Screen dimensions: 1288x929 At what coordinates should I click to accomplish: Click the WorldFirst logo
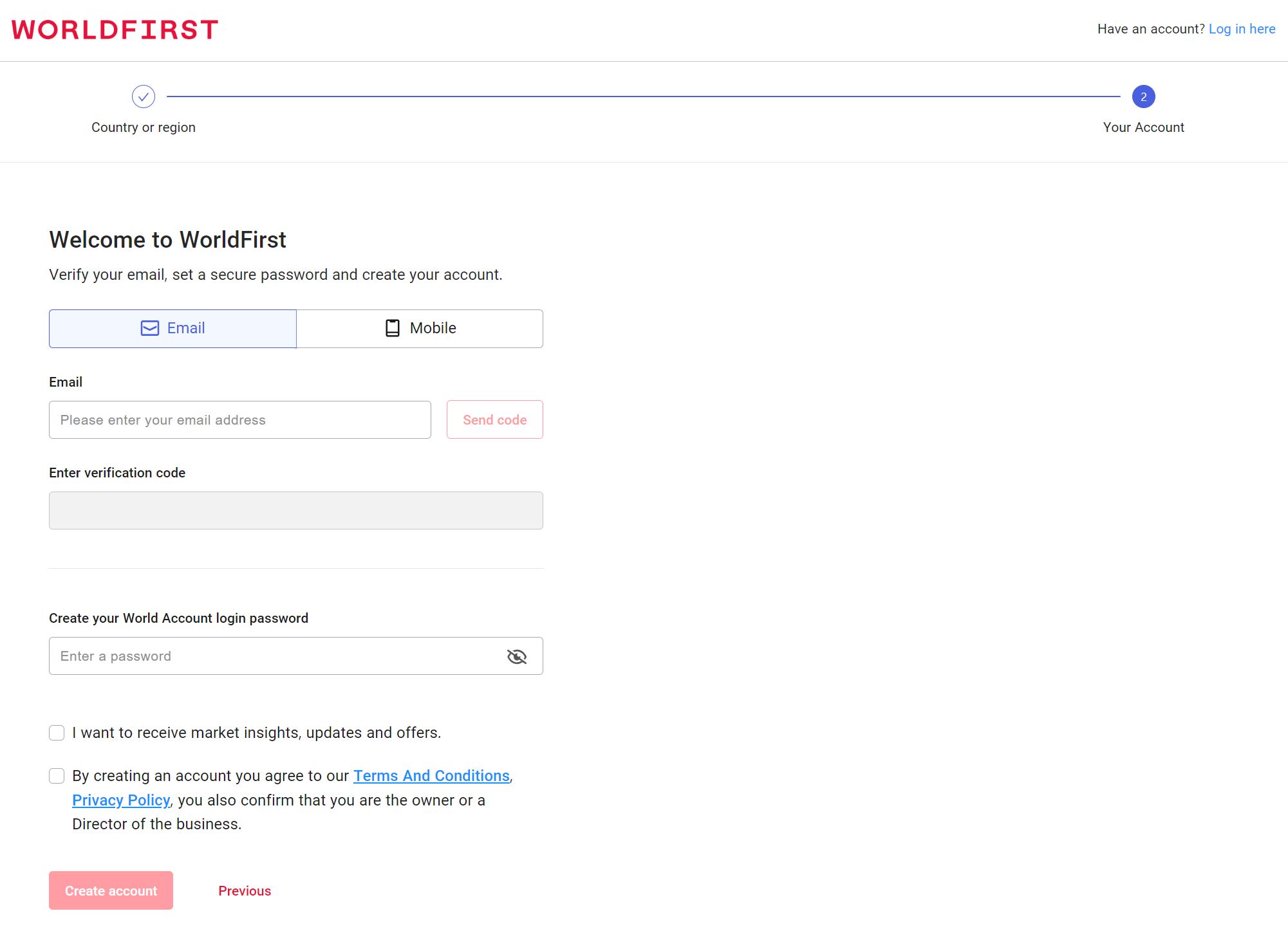point(115,30)
